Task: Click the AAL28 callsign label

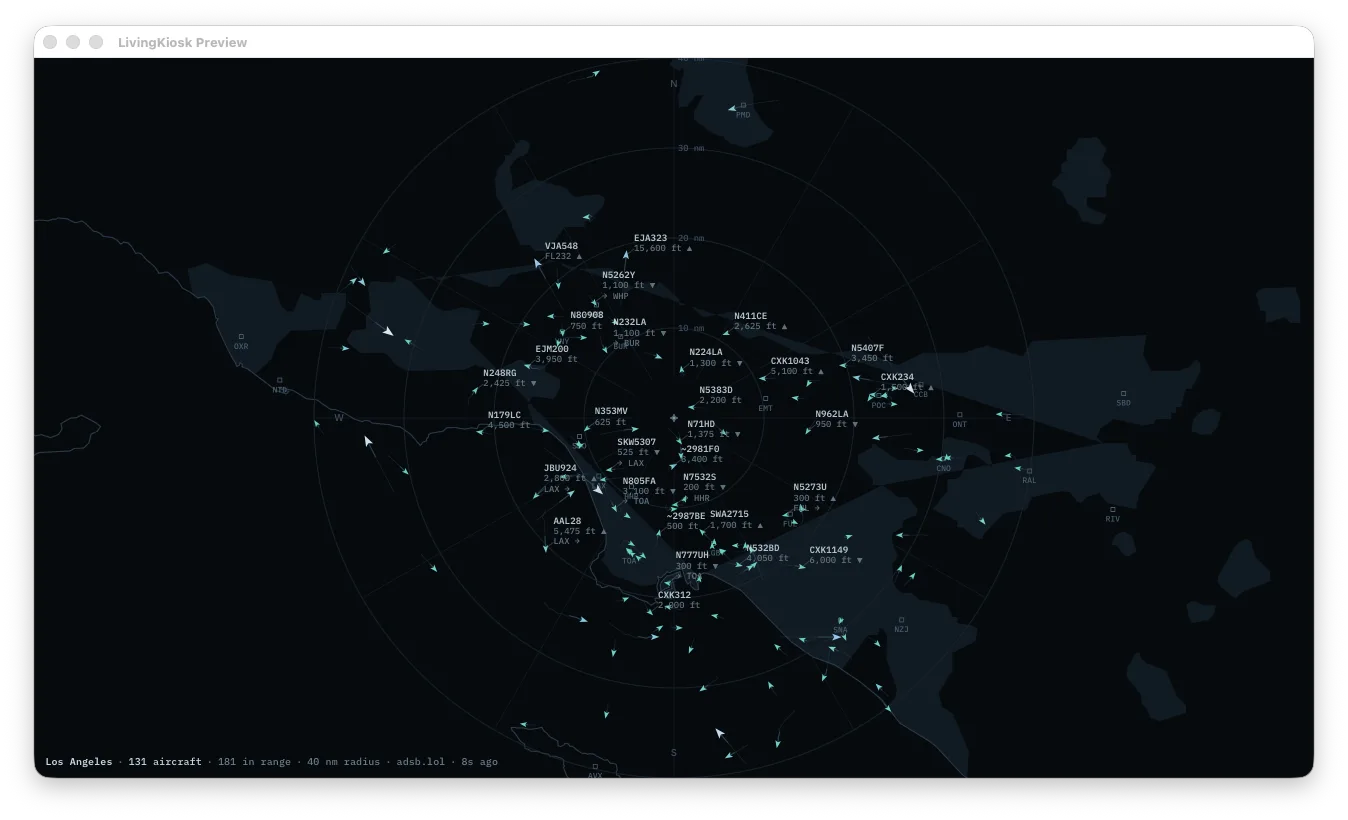Action: pos(567,521)
